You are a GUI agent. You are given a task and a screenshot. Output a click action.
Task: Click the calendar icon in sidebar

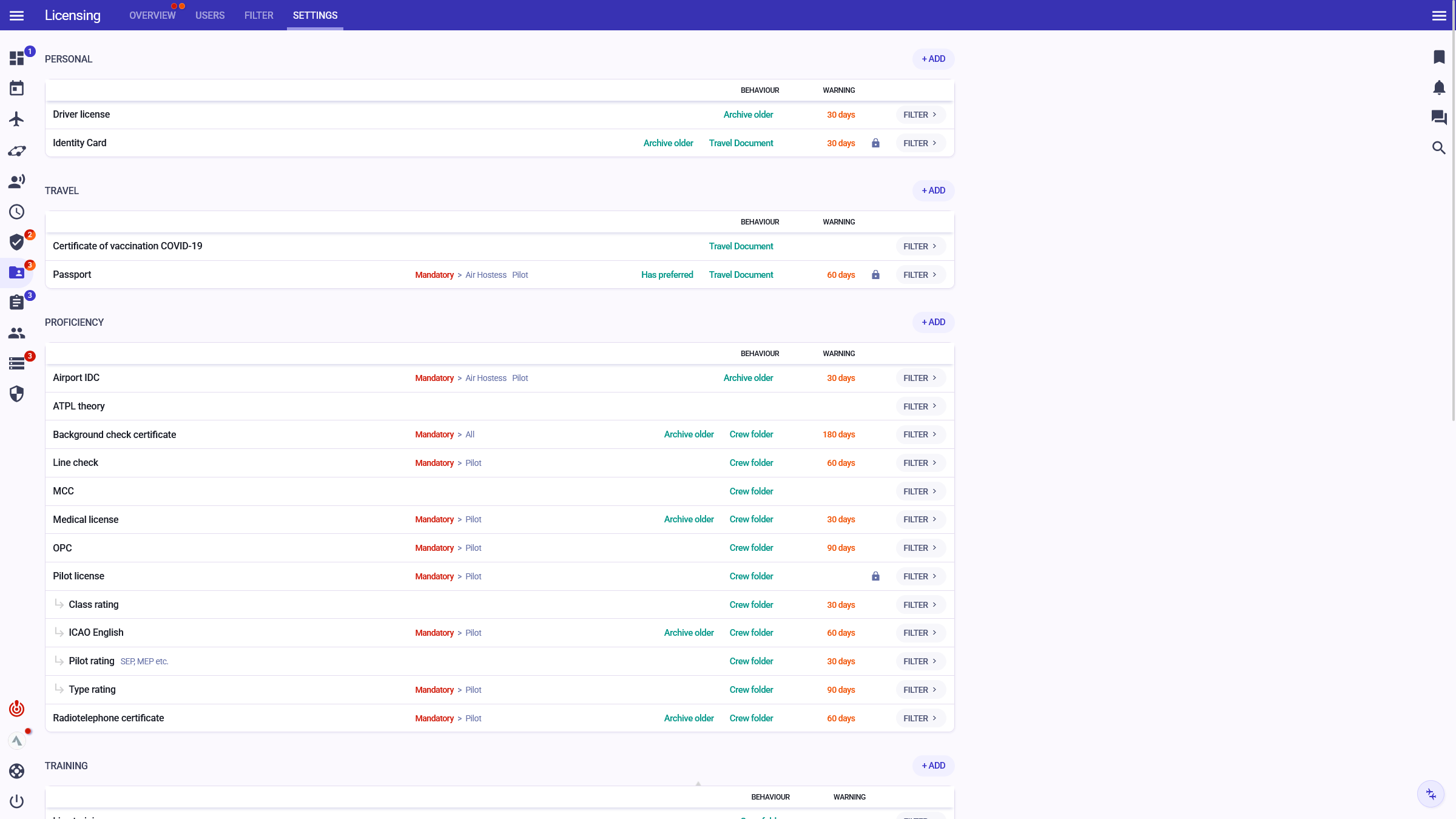point(16,89)
